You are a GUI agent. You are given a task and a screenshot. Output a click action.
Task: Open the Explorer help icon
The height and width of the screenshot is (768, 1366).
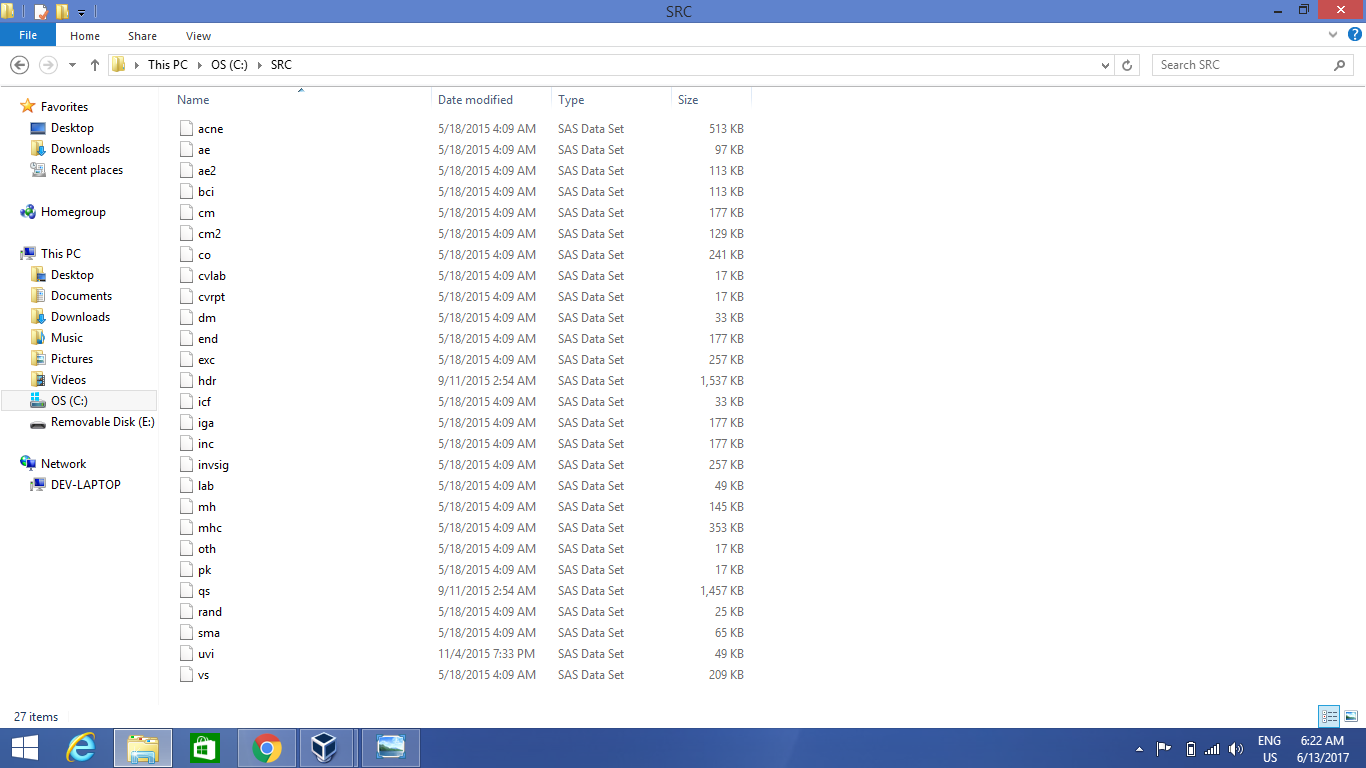1354,35
